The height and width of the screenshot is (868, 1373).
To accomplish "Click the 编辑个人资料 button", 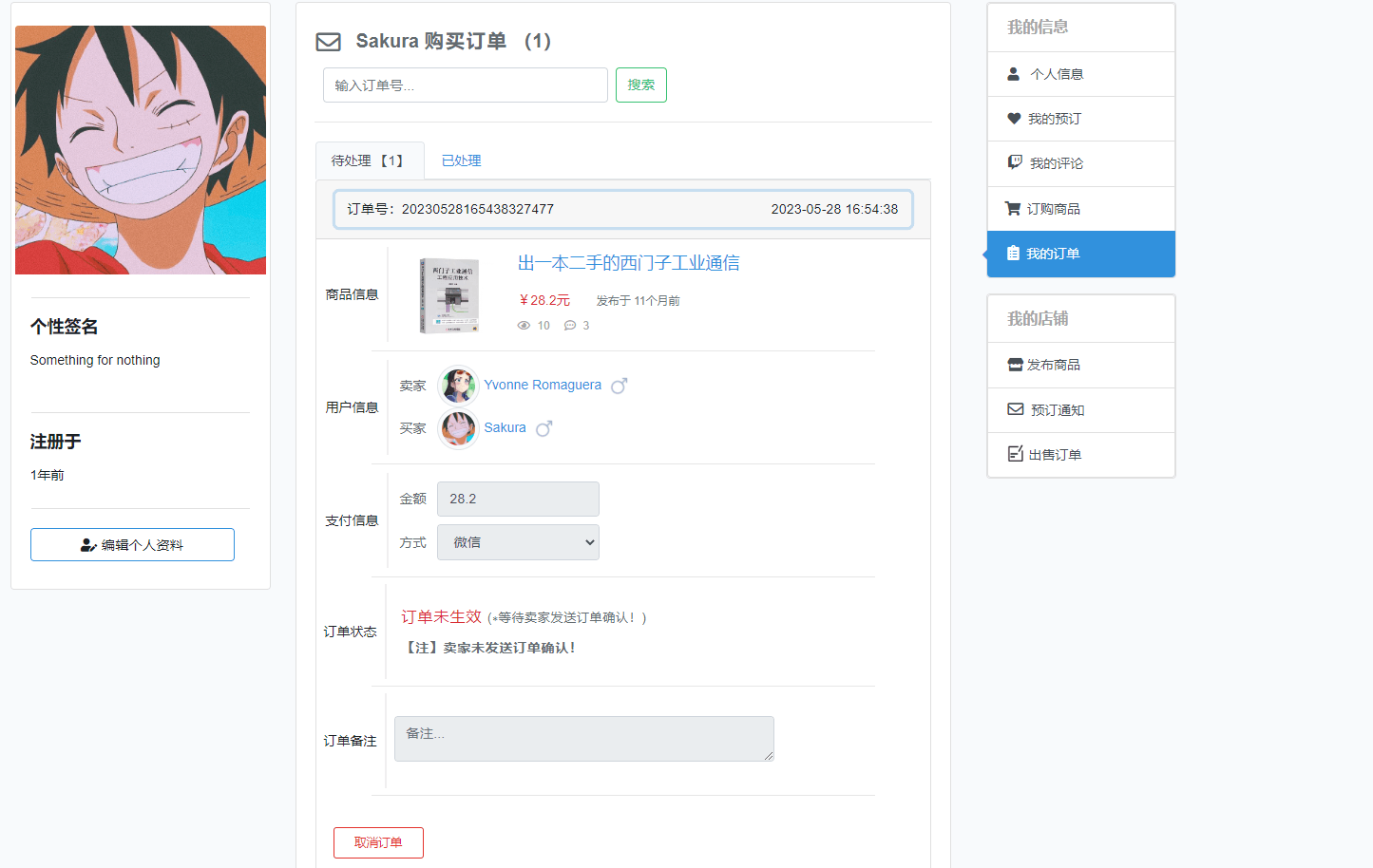I will pos(132,544).
